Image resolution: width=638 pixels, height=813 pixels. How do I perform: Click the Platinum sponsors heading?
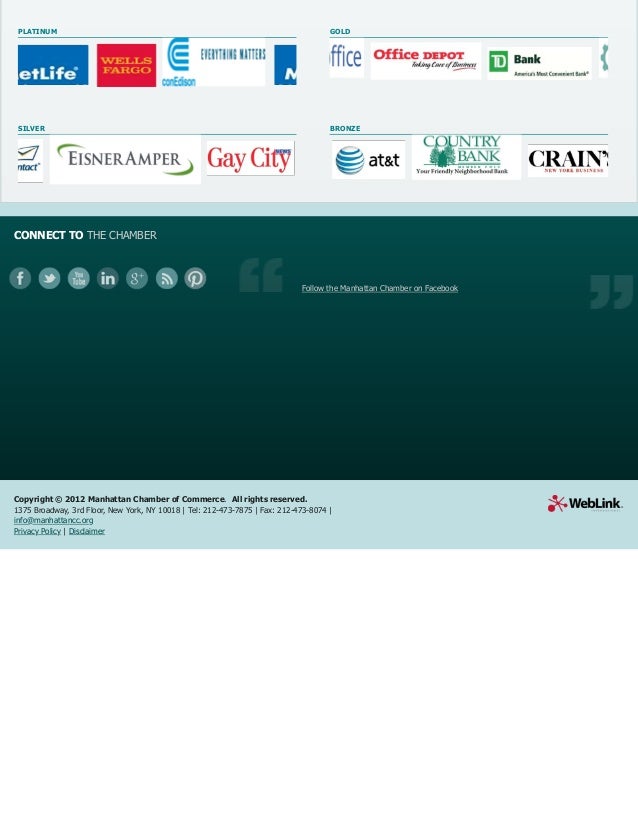point(37,32)
